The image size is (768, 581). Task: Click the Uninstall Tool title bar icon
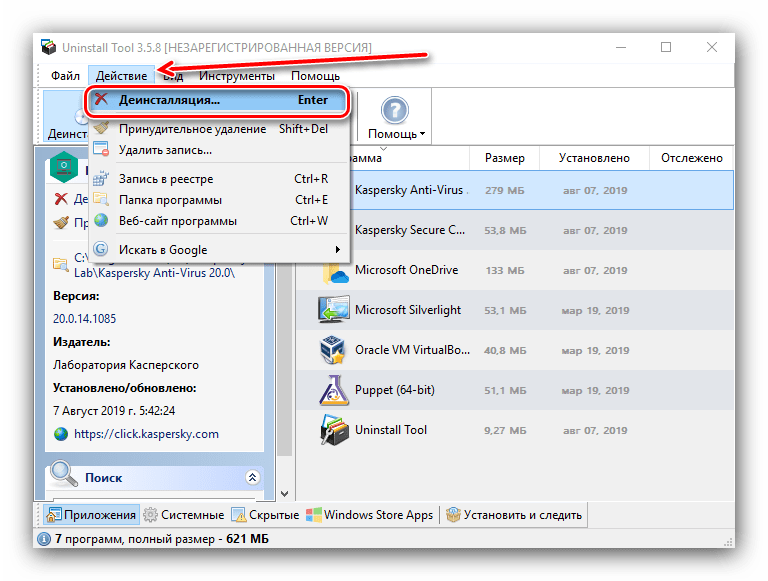coord(48,47)
